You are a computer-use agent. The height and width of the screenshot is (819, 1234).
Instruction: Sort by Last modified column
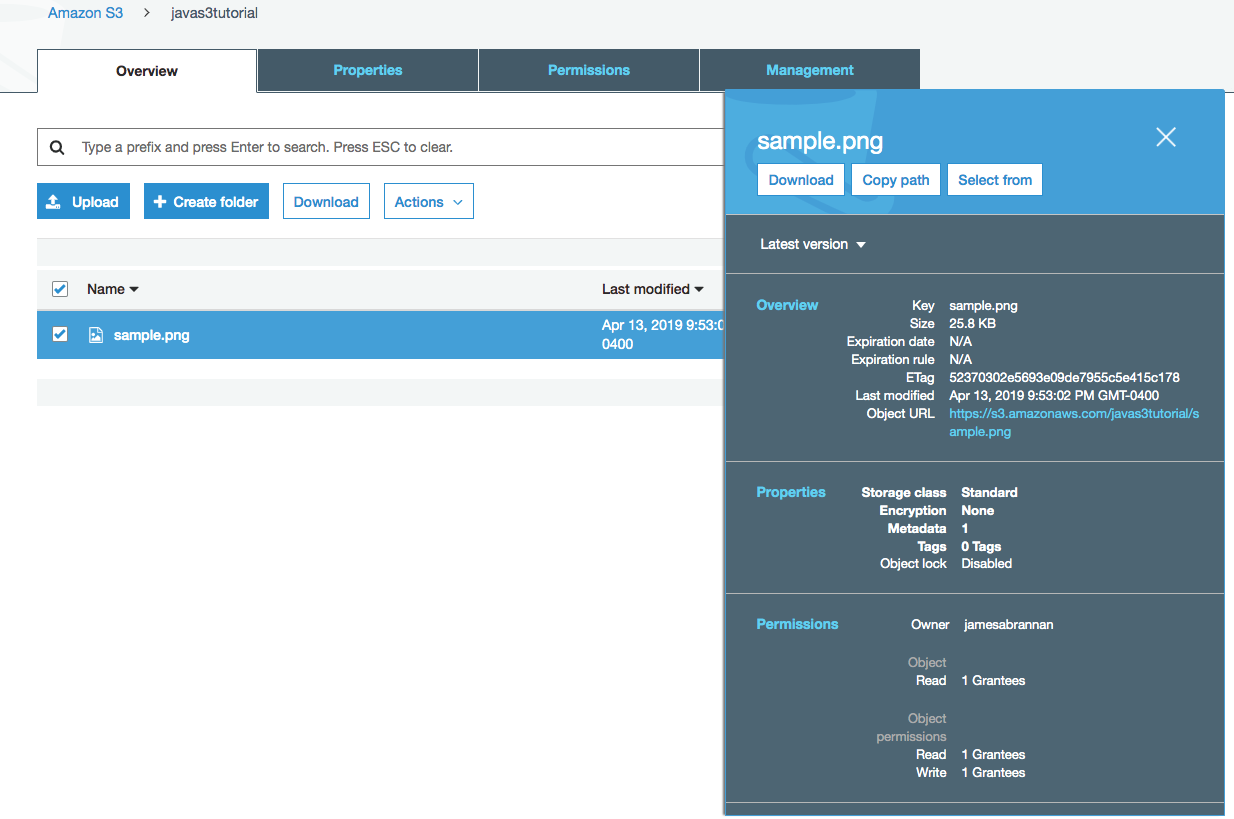[x=652, y=289]
